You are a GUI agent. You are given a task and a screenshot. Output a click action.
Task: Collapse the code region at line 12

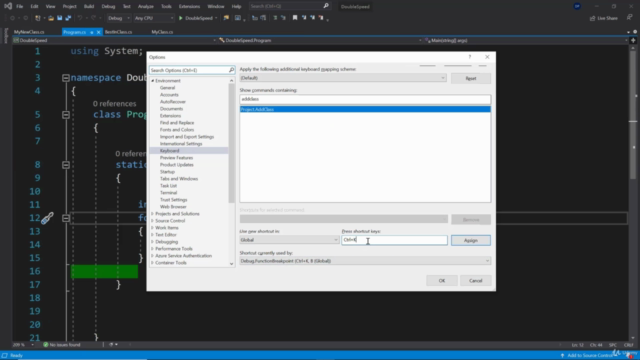pyautogui.click(x=66, y=218)
